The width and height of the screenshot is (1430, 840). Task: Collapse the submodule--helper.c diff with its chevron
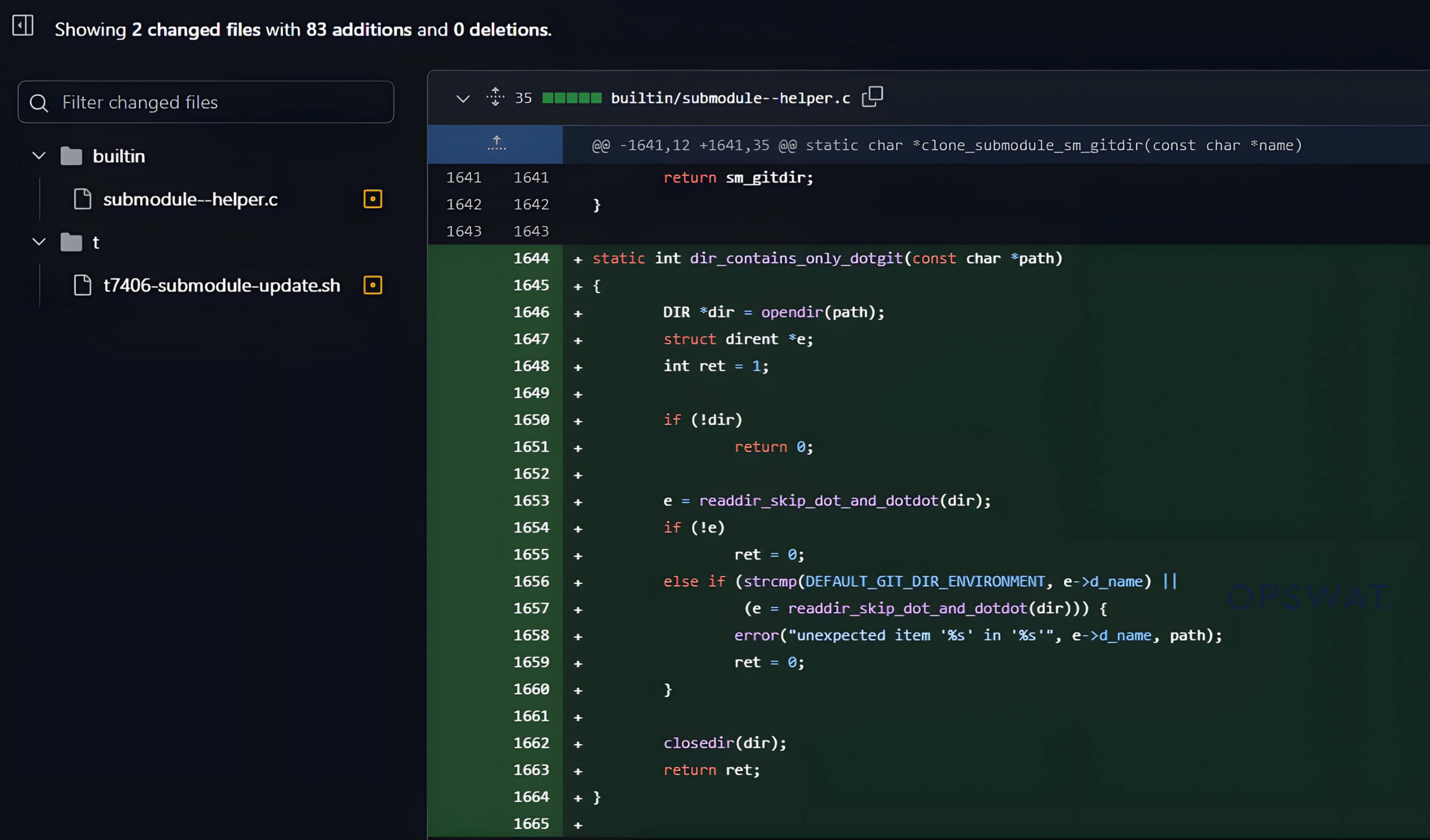coord(463,97)
